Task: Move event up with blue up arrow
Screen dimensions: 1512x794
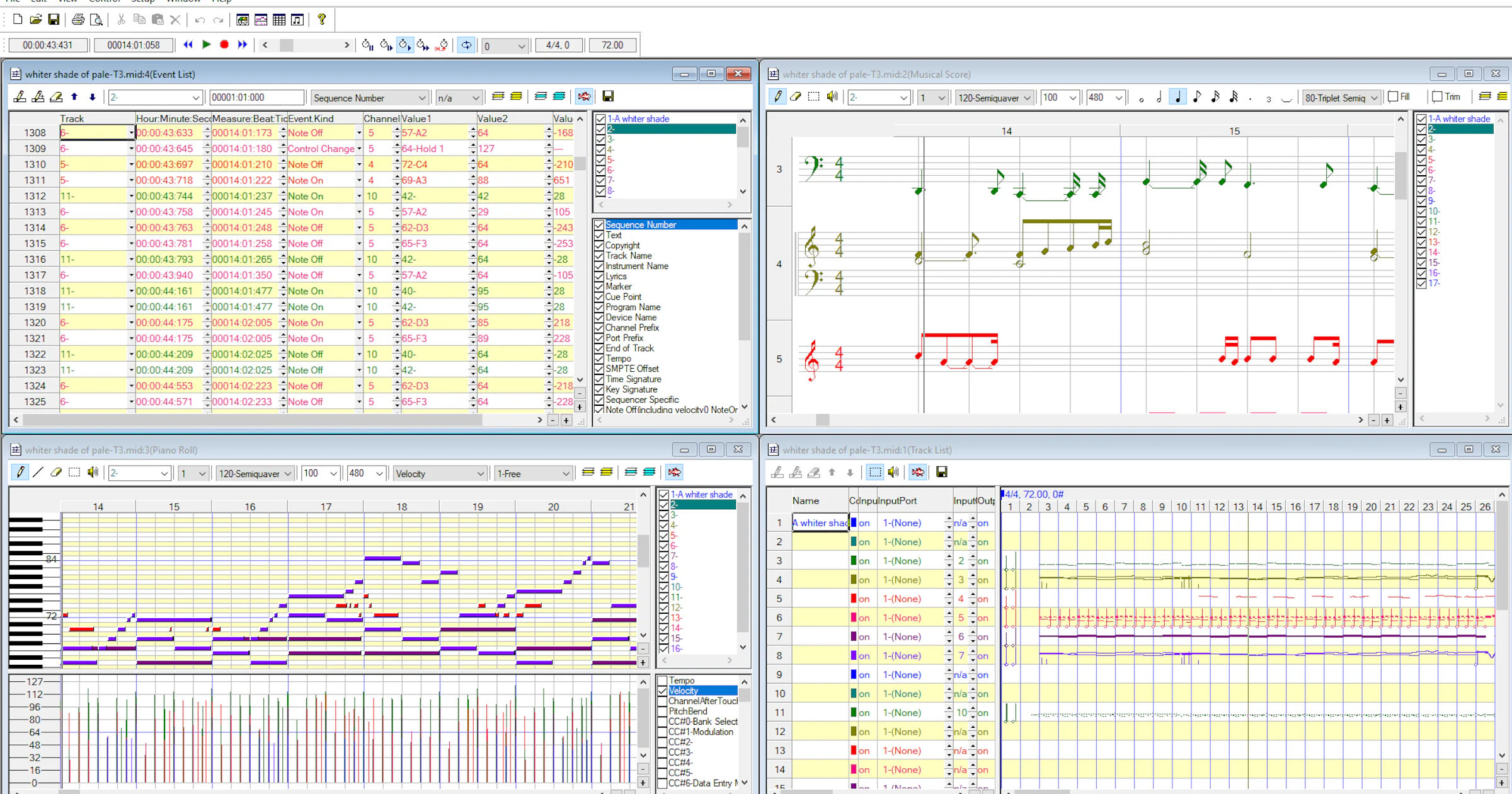Action: (x=74, y=96)
